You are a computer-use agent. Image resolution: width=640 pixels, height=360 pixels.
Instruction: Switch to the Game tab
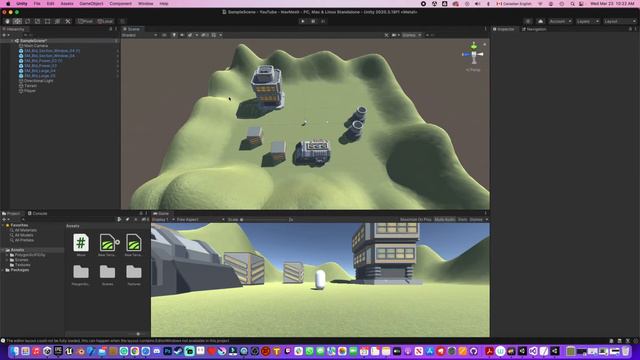click(x=161, y=213)
